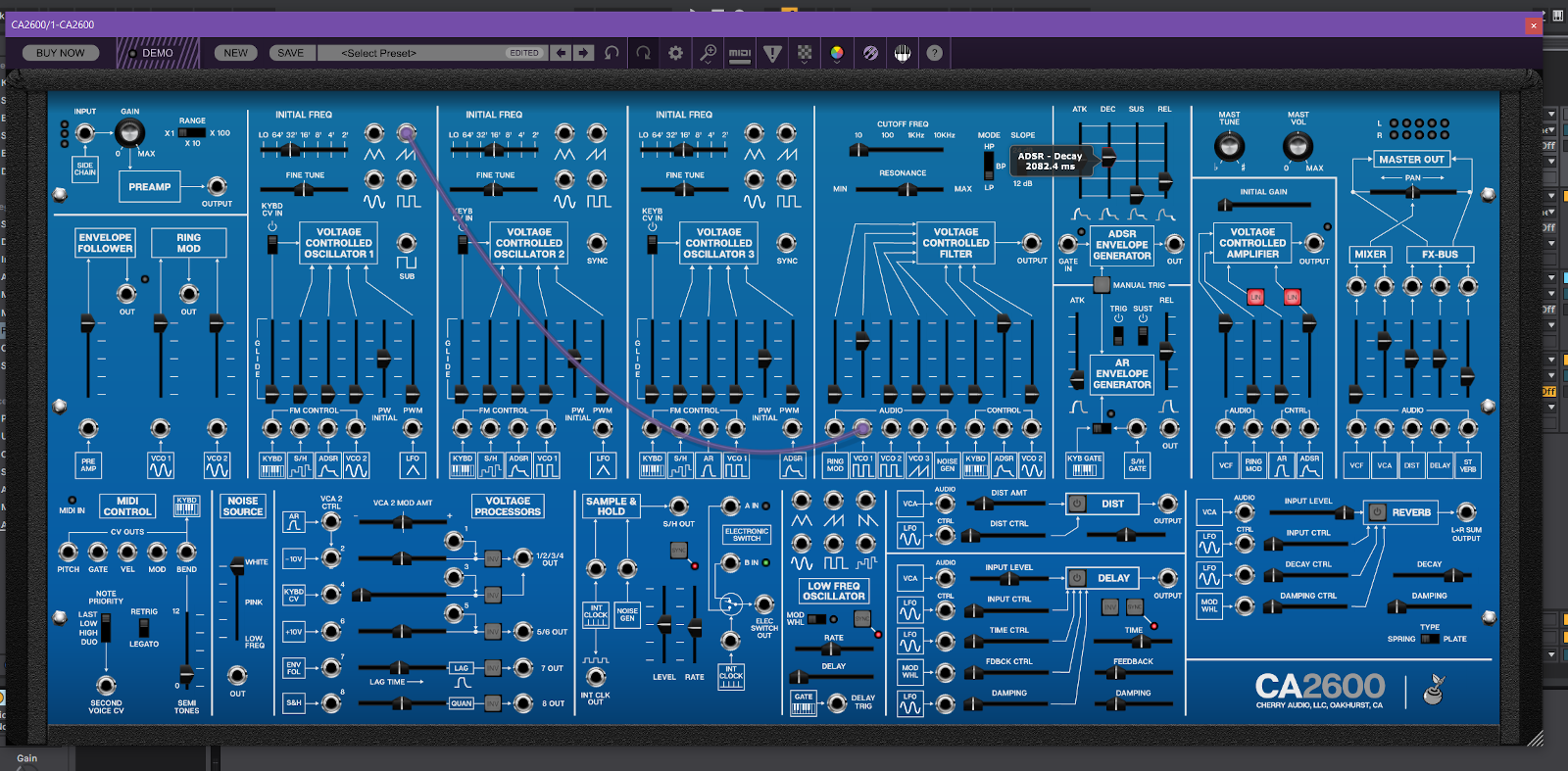Click the PREAMP OUTPUT jack
The height and width of the screenshot is (771, 1568).
point(217,185)
